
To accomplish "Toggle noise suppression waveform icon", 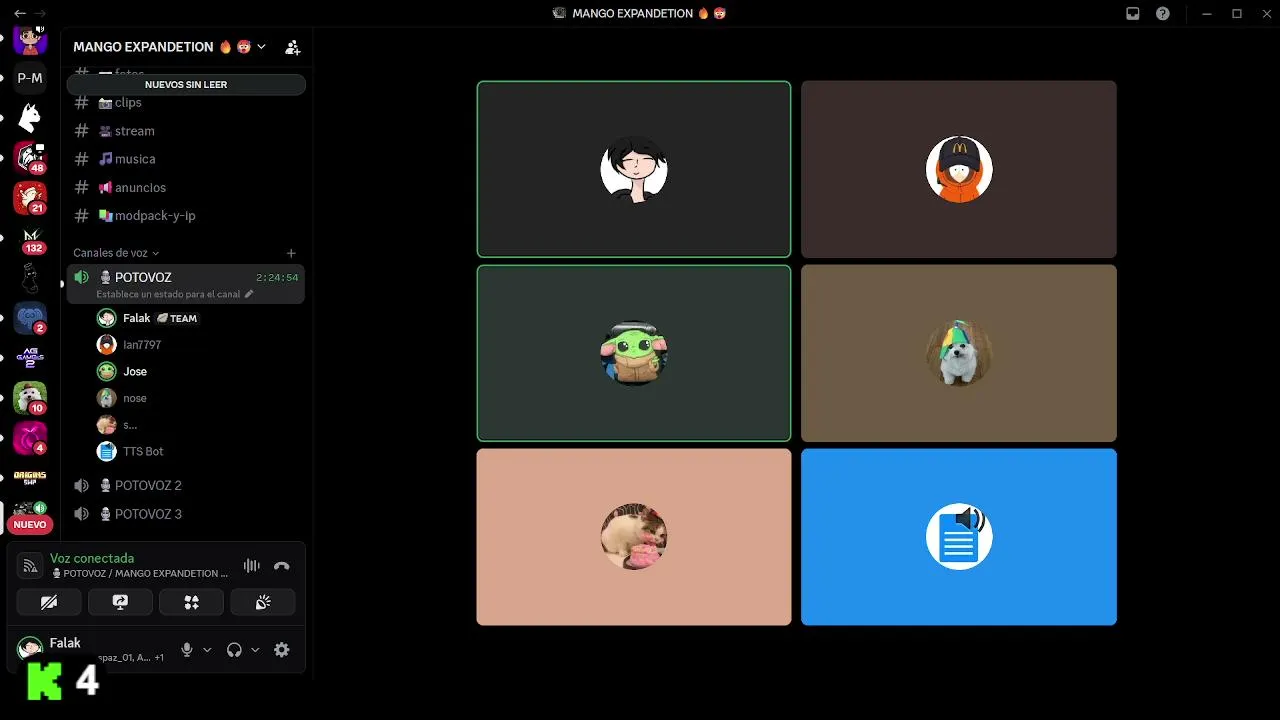I will click(x=252, y=566).
